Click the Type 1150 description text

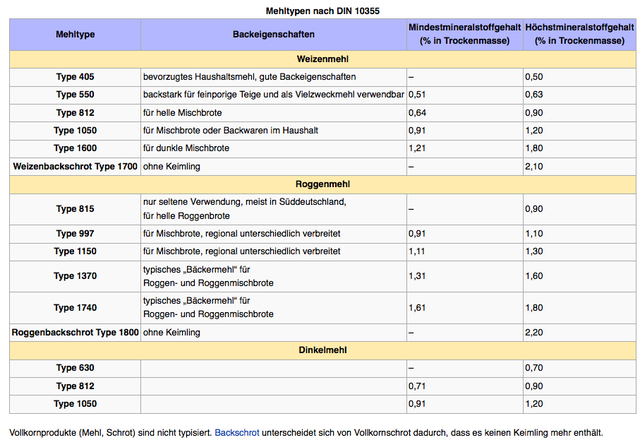[242, 251]
